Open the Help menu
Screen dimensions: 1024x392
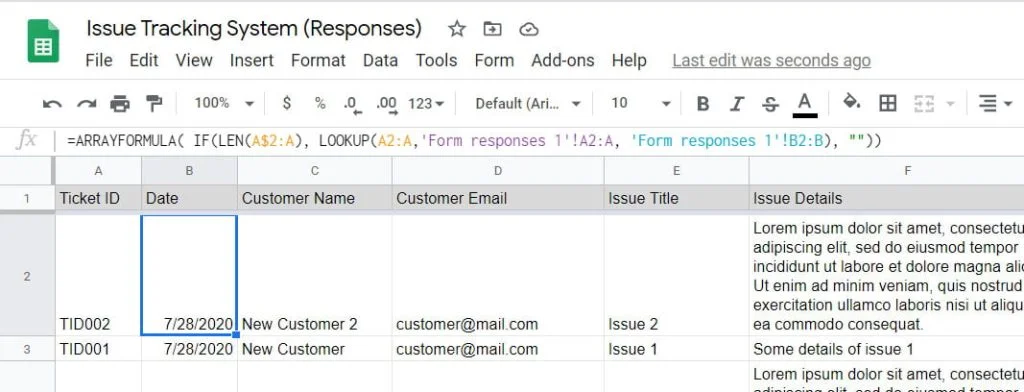pos(629,60)
